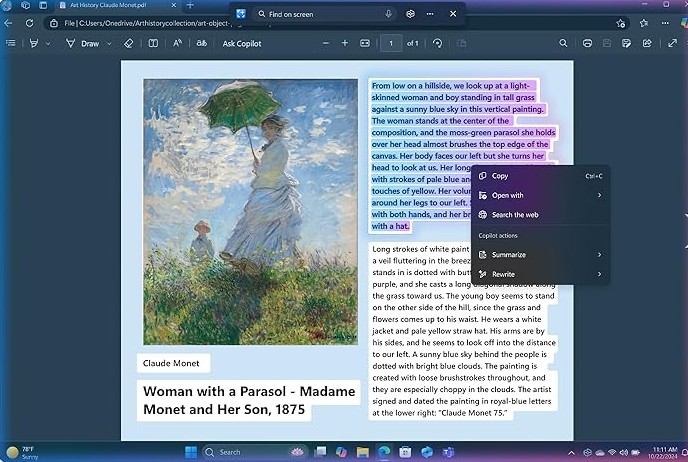Expand the Summarize submenu arrow
The image size is (688, 462).
point(599,255)
